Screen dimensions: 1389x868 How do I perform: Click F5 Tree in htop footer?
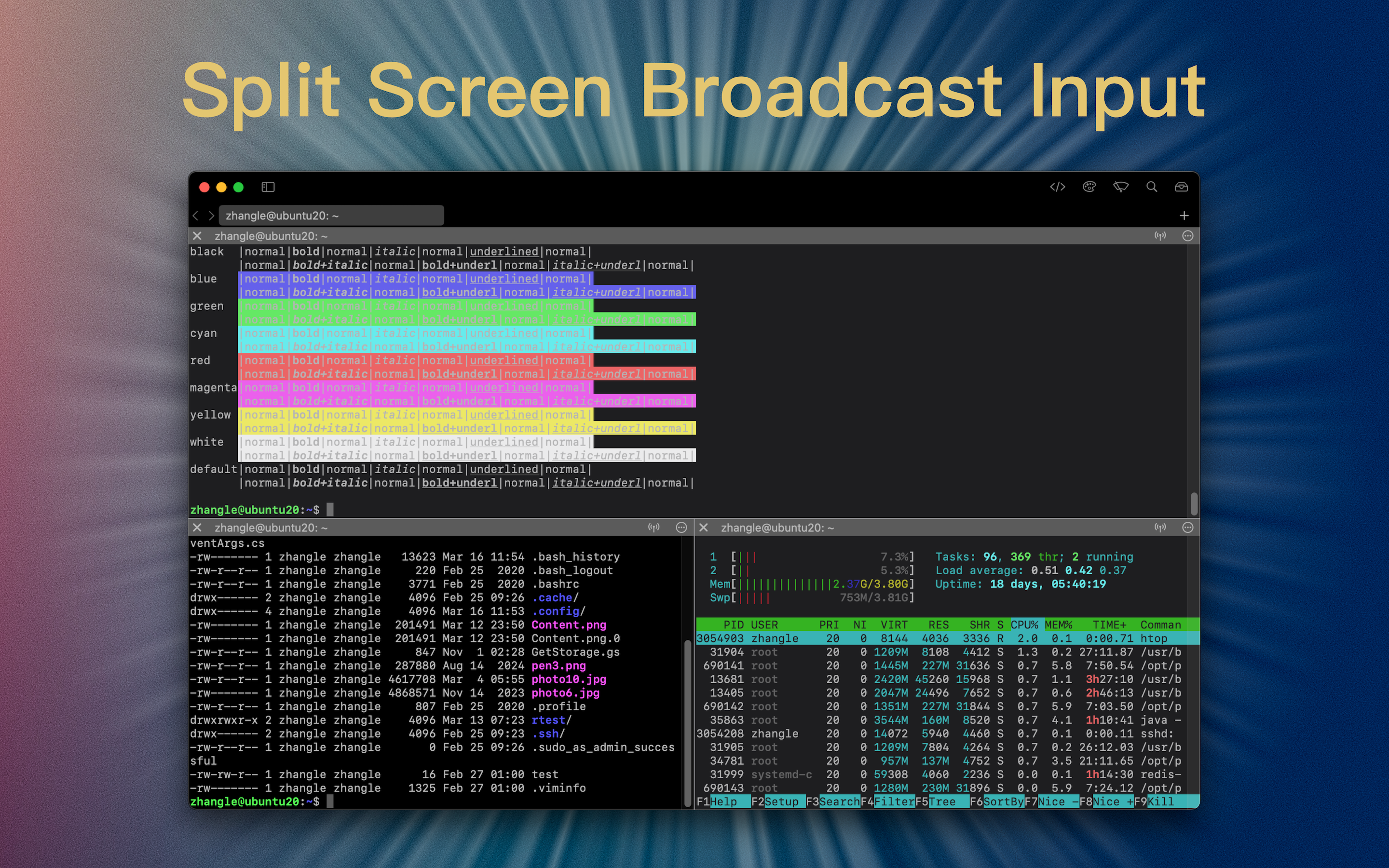click(x=942, y=802)
